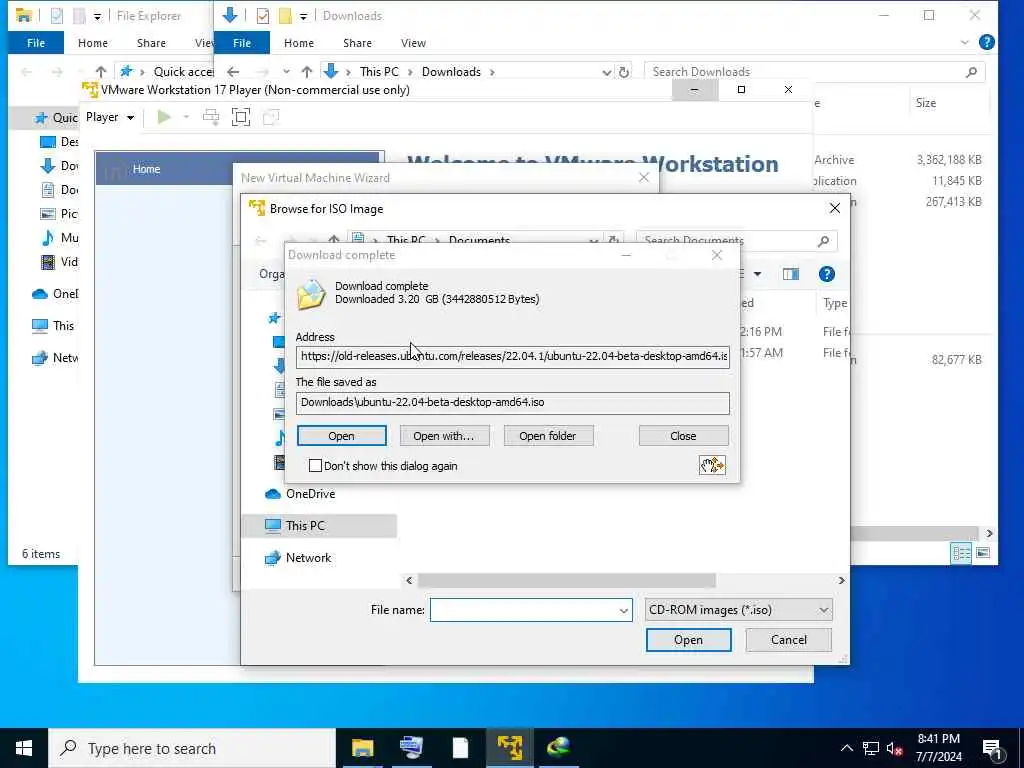The height and width of the screenshot is (768, 1024).
Task: Open Share tab in Downloads window
Action: point(357,43)
